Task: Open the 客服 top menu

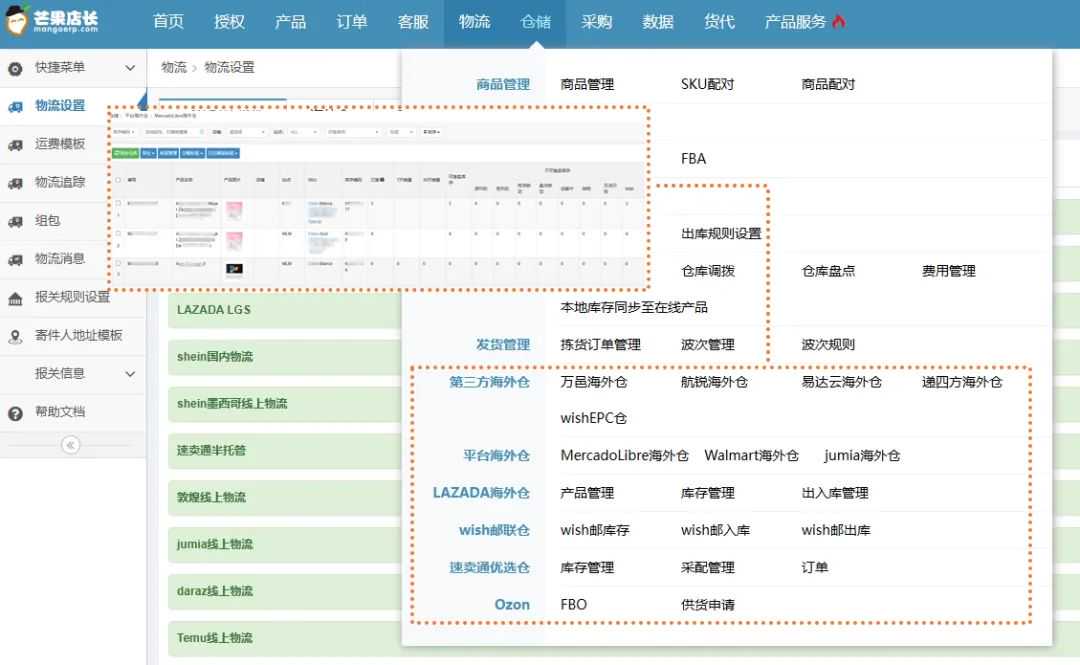Action: pyautogui.click(x=413, y=21)
